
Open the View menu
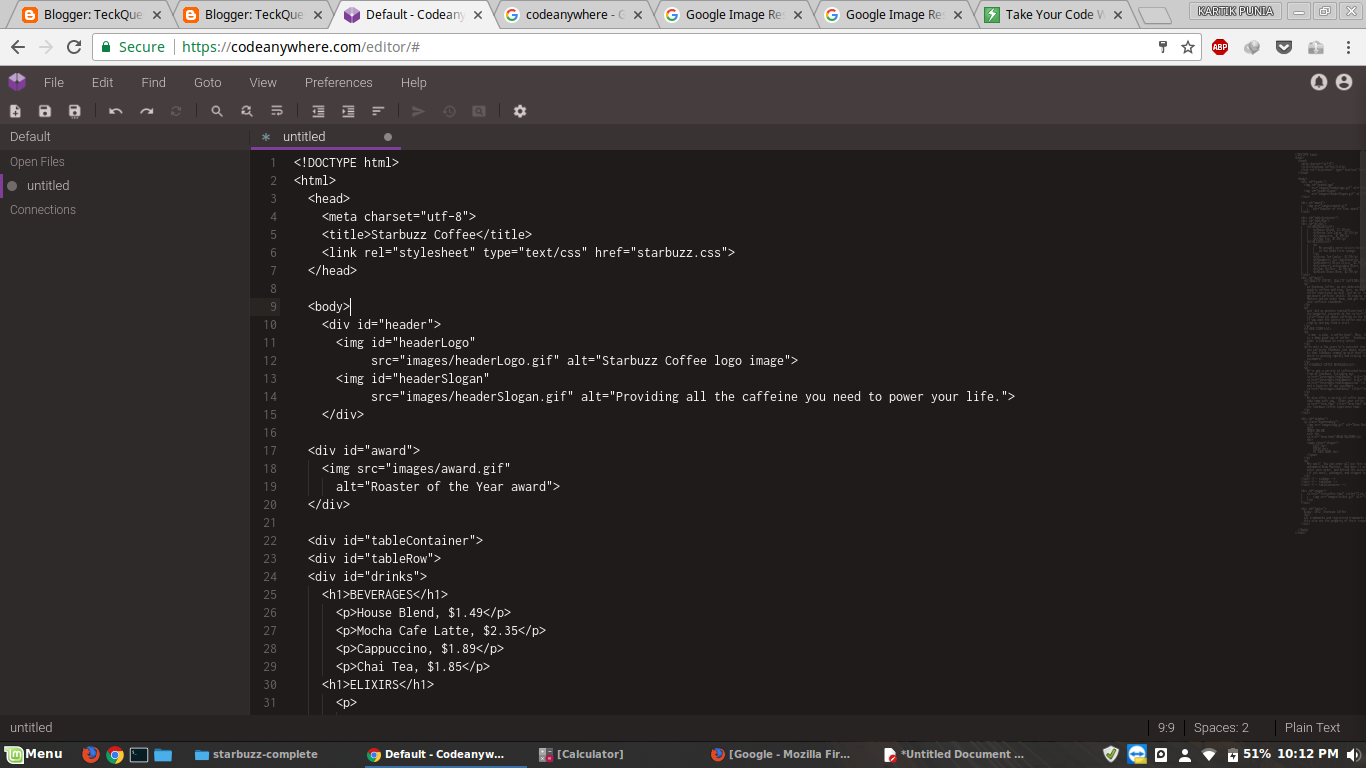point(263,82)
